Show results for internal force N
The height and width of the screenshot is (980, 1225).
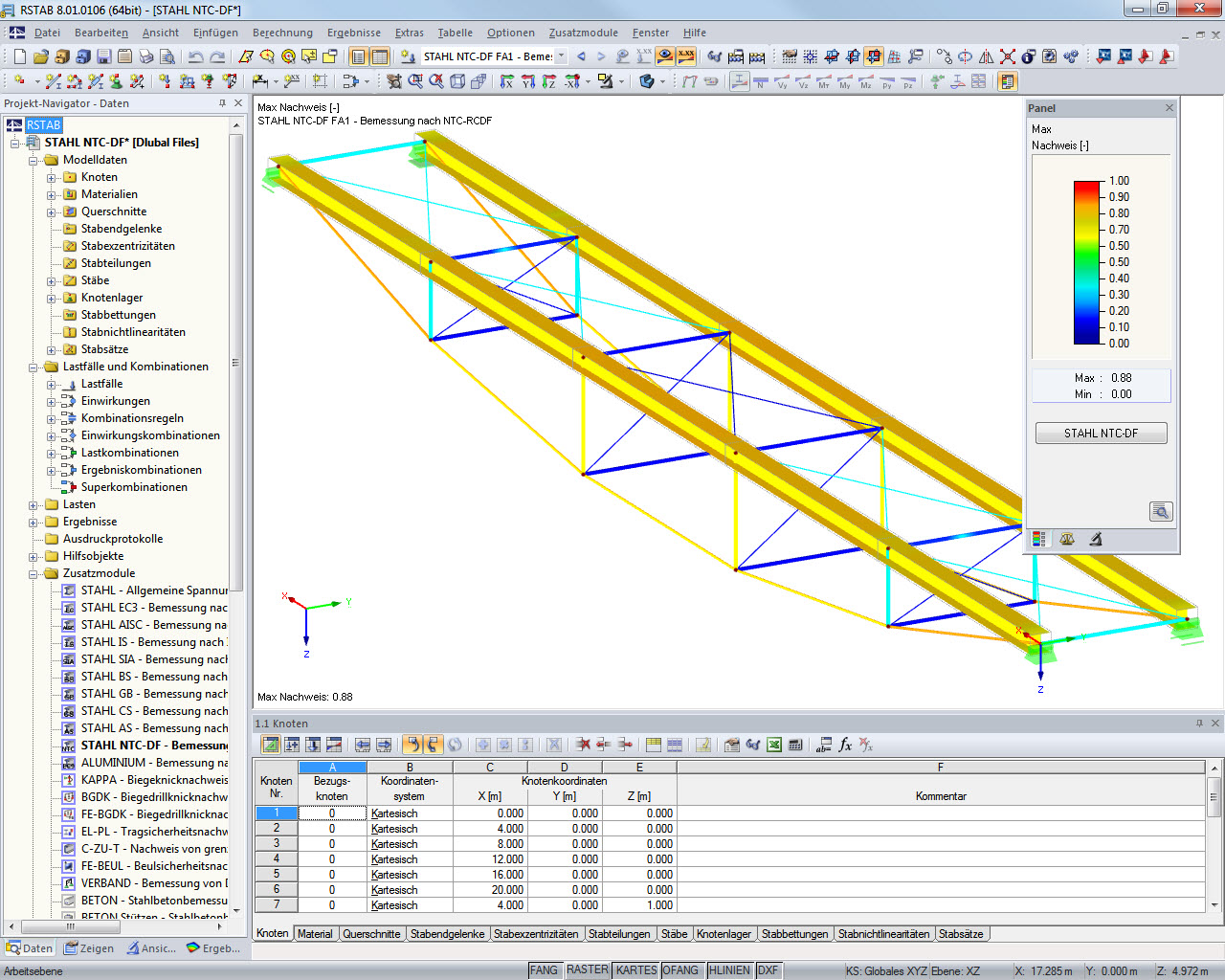tap(759, 81)
